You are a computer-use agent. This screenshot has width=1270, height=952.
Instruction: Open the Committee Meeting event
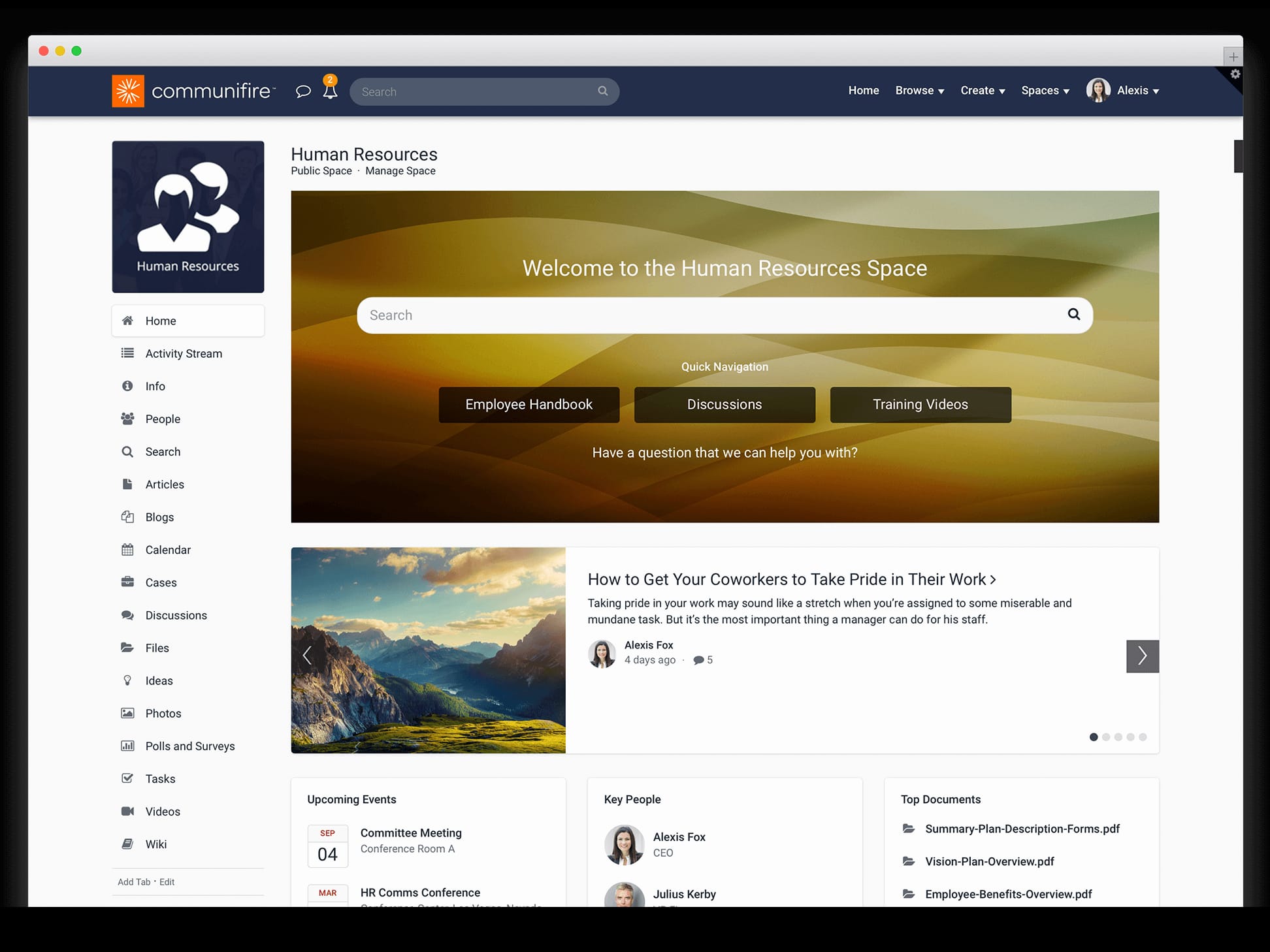pyautogui.click(x=411, y=833)
